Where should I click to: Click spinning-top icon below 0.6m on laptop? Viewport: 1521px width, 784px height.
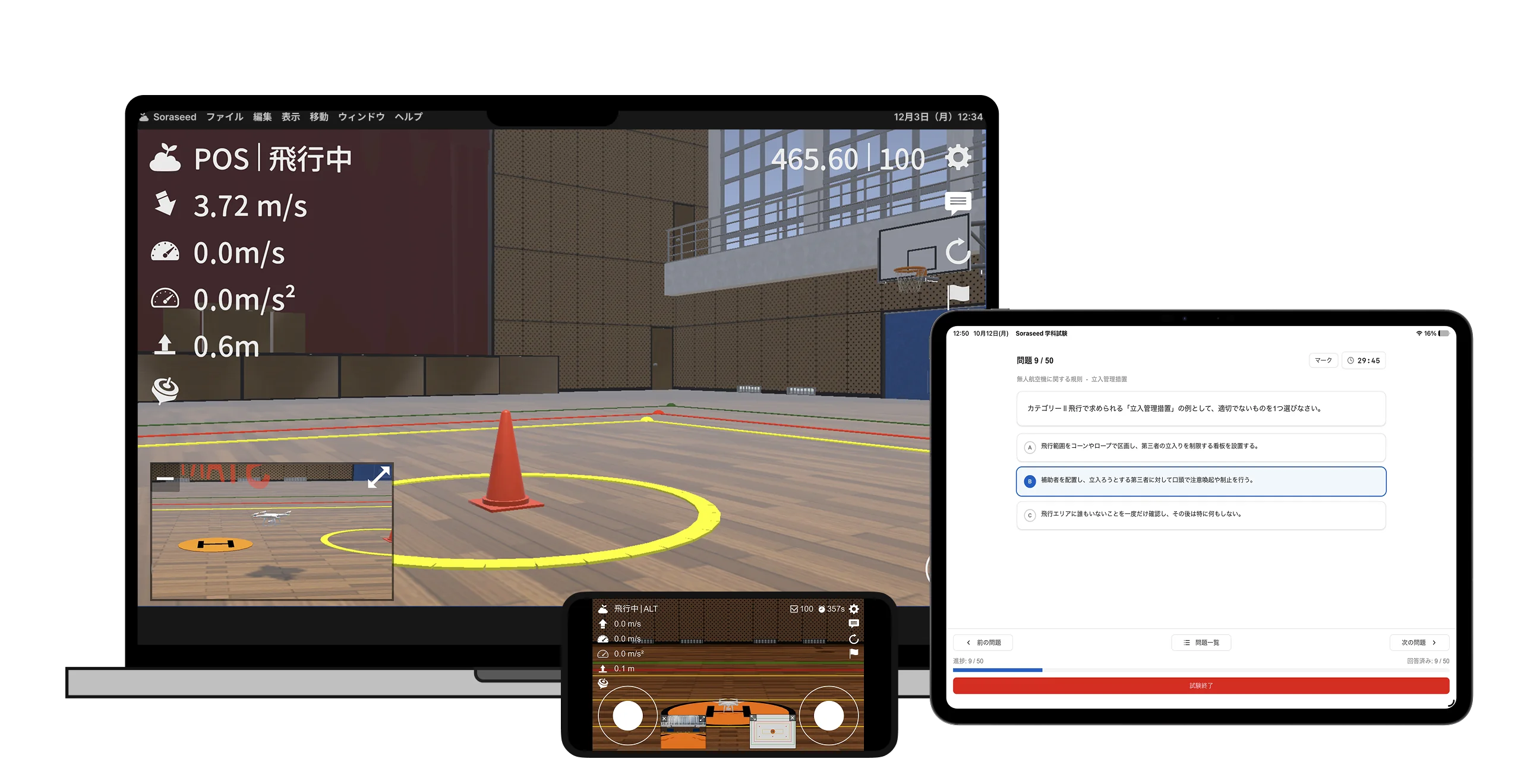165,390
